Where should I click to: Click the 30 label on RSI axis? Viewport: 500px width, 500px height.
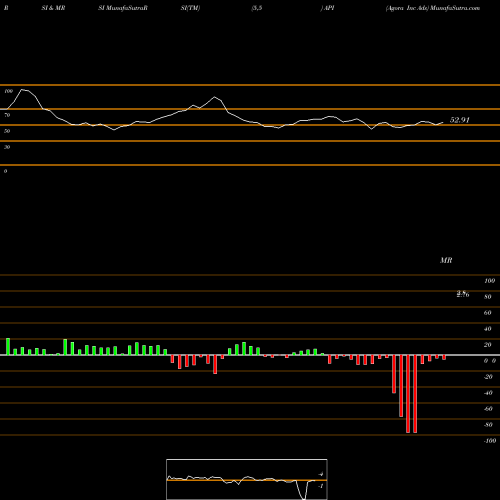[x=7, y=147]
